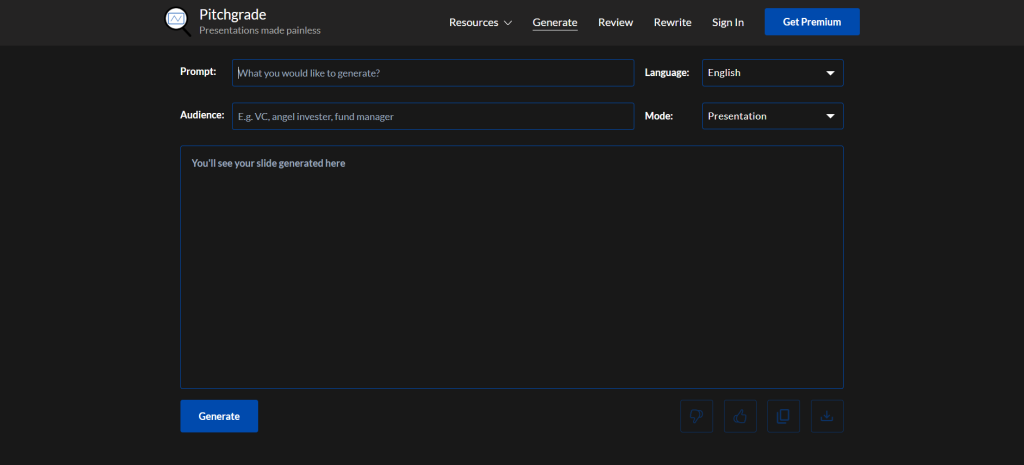Download the generated slide
1024x465 pixels.
(827, 416)
